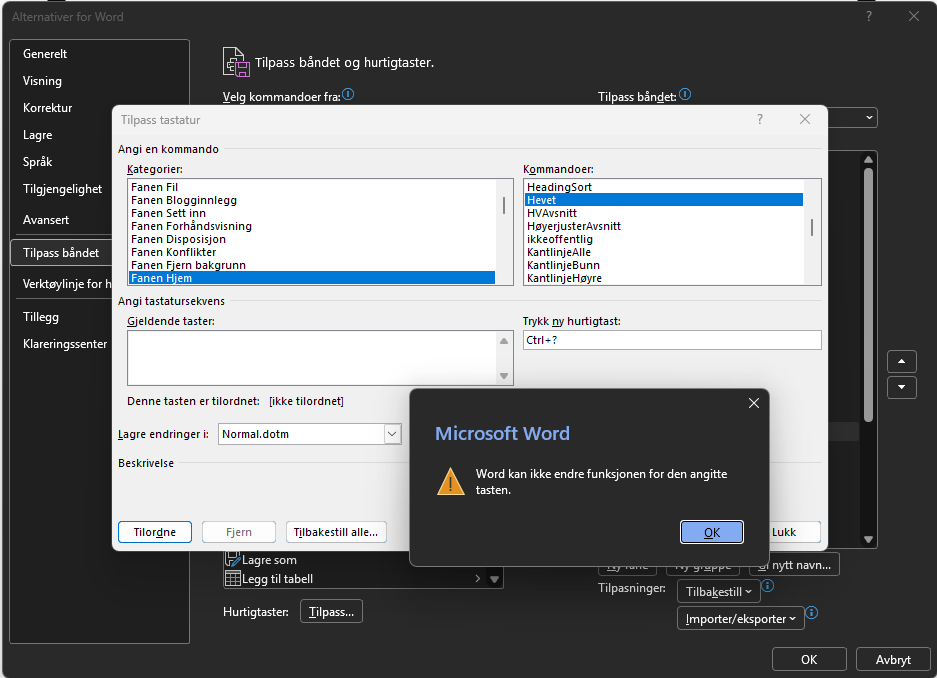Select Fanen Forhåndsvisning category
Viewport: 937px width, 678px height.
(312, 226)
